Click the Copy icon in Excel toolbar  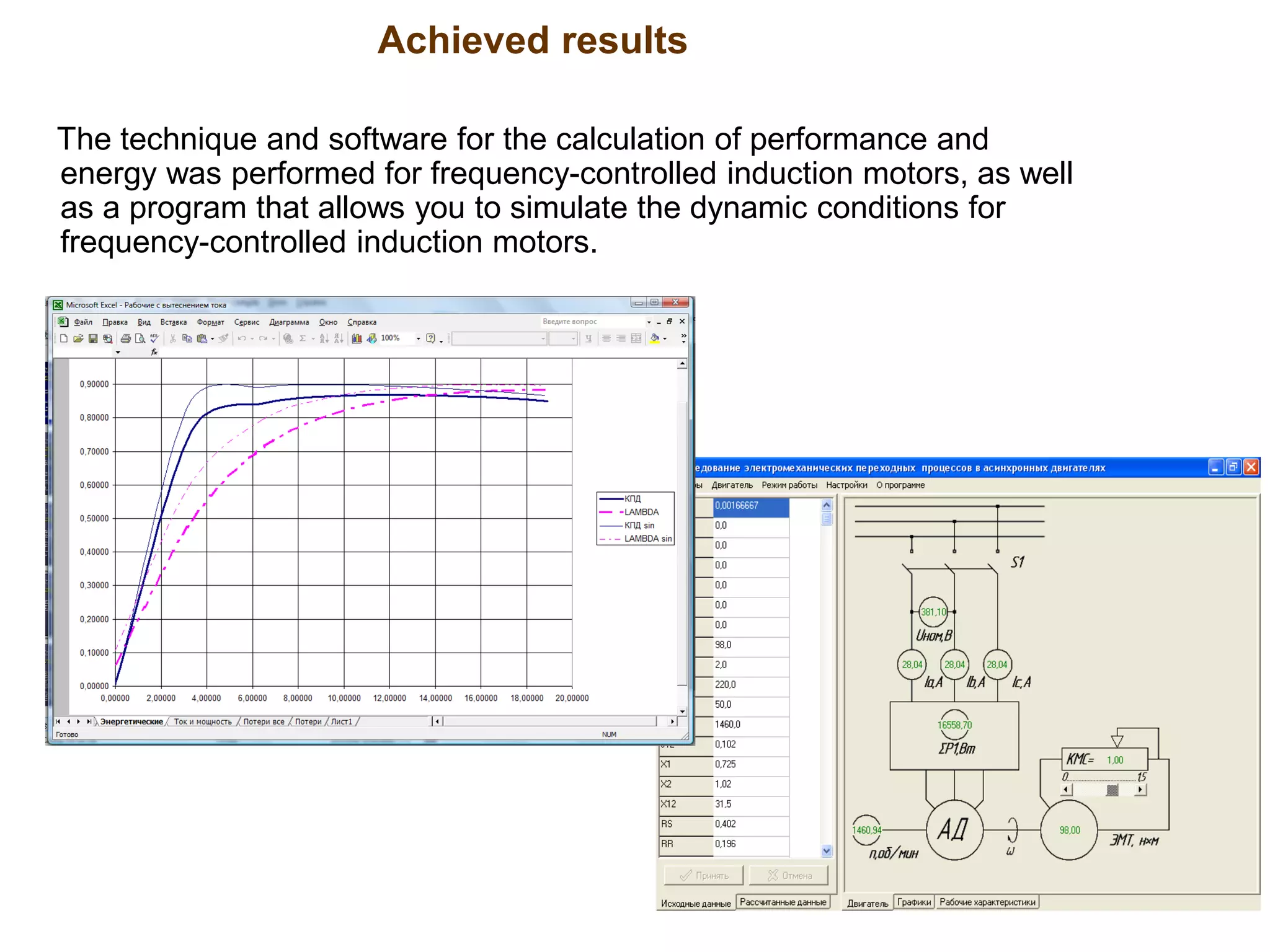[x=187, y=338]
